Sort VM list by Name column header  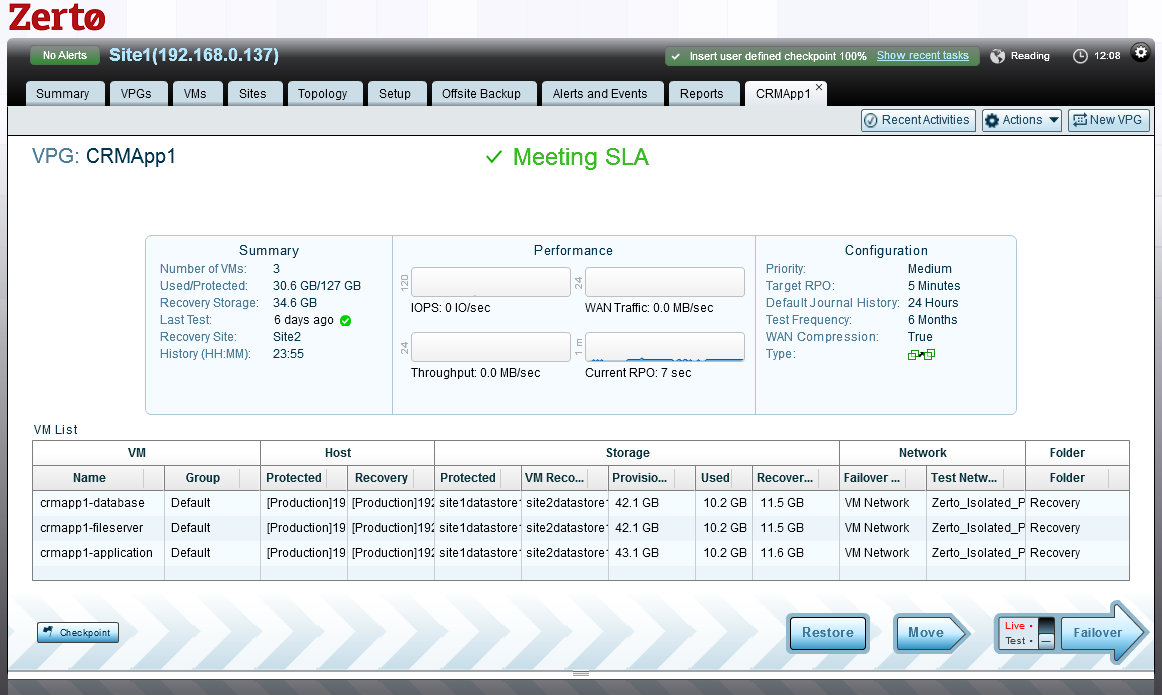pyautogui.click(x=89, y=478)
